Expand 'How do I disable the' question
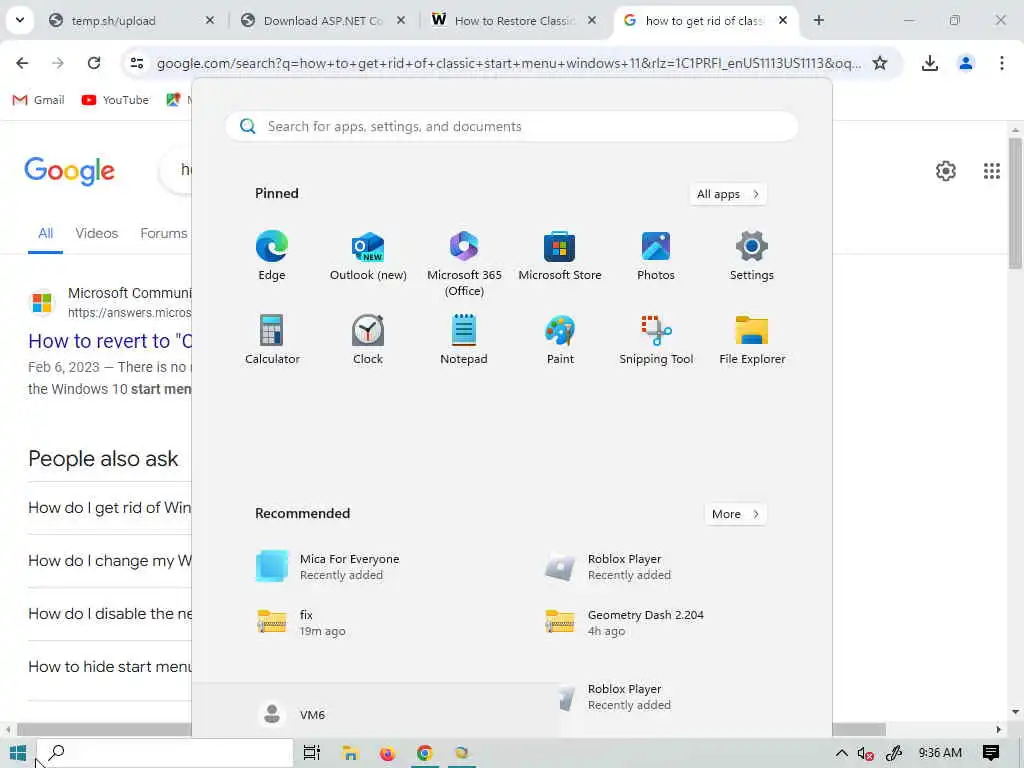 click(x=110, y=614)
